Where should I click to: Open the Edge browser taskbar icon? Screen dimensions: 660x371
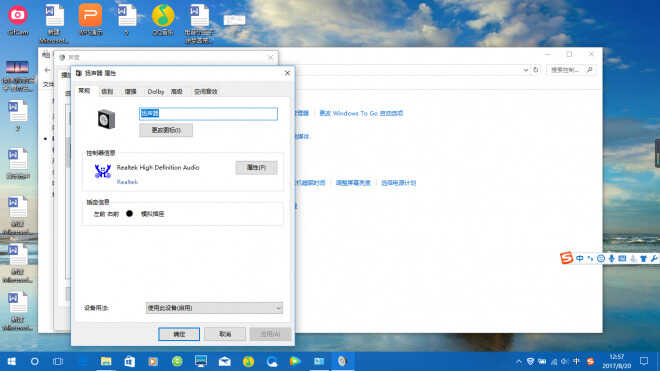[x=271, y=361]
